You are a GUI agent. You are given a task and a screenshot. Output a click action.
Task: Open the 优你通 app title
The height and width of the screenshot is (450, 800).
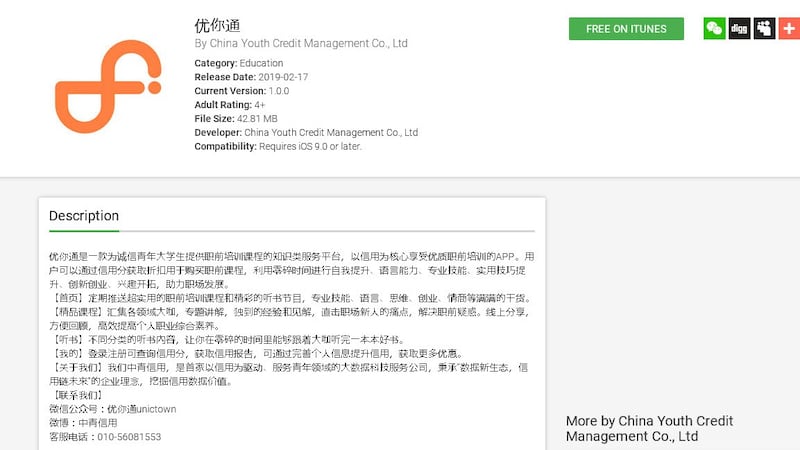tap(217, 25)
